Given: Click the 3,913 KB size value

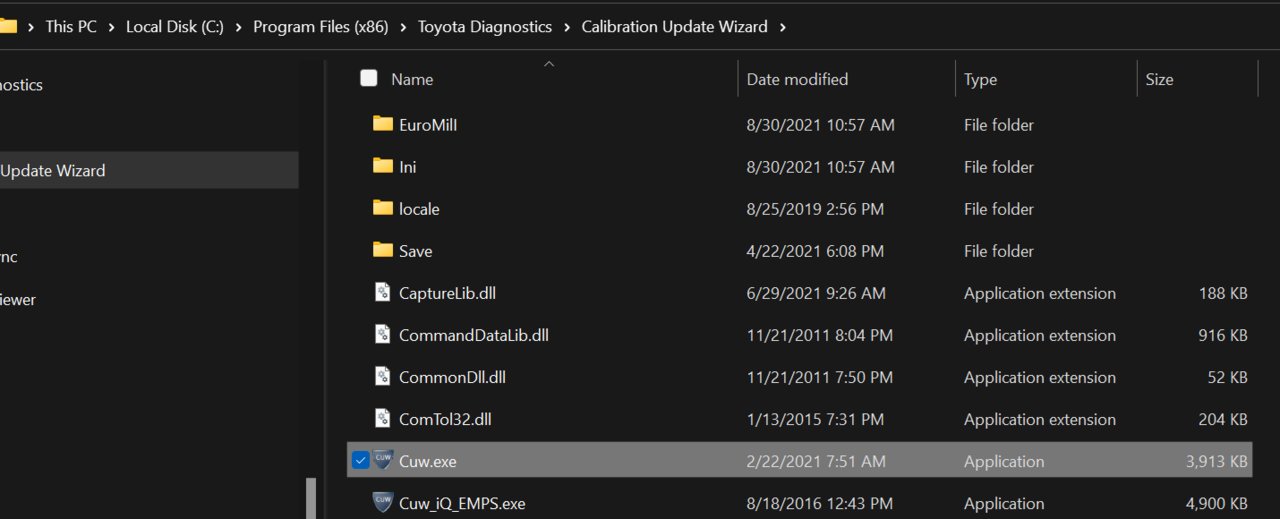Looking at the screenshot, I should (x=1216, y=461).
